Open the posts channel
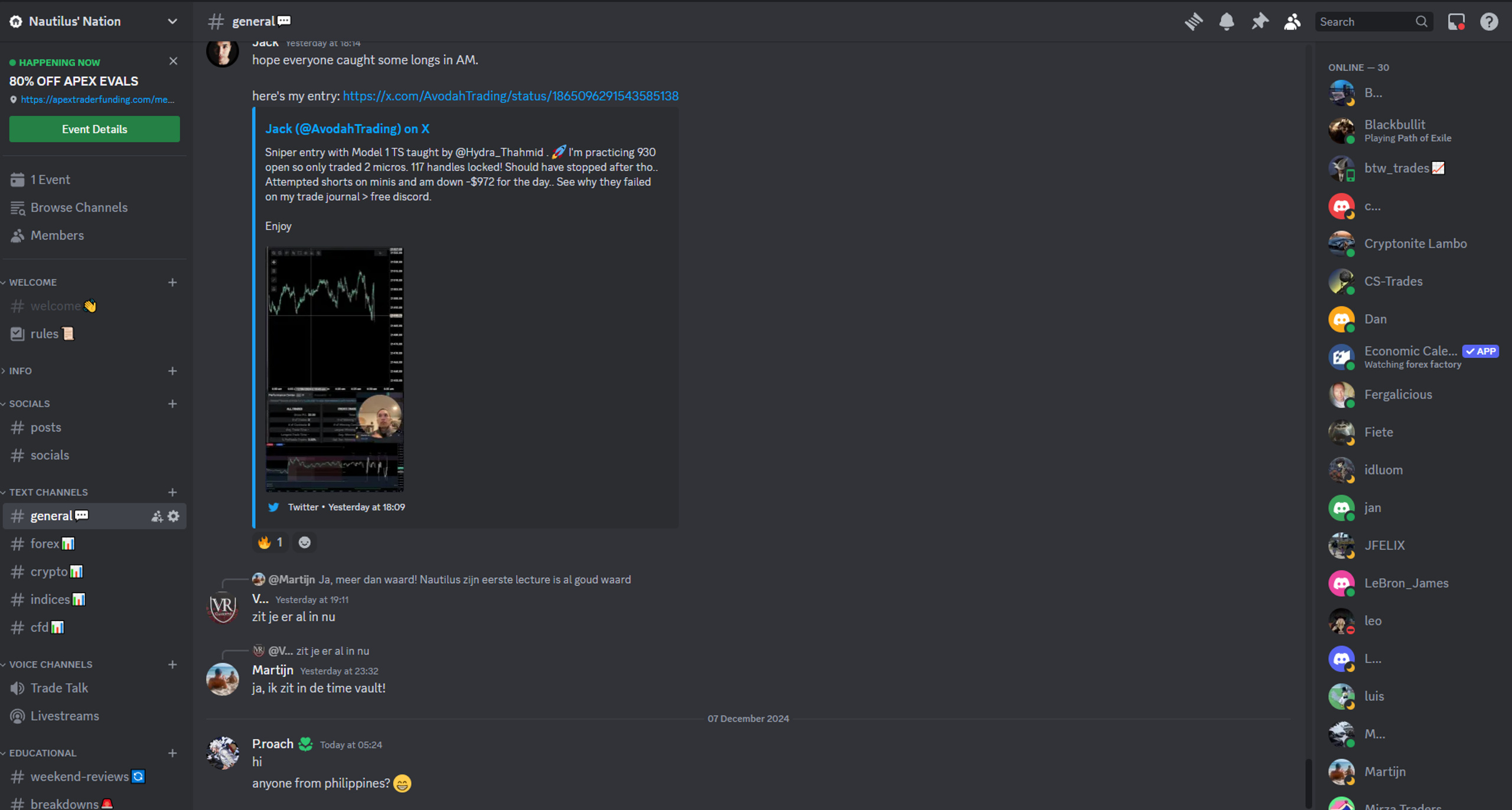1512x810 pixels. click(x=94, y=427)
